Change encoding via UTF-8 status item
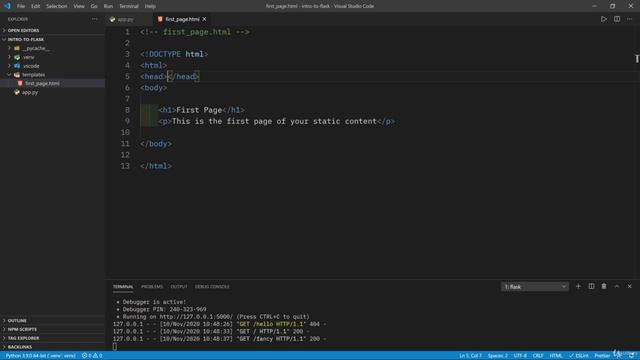 click(520, 356)
